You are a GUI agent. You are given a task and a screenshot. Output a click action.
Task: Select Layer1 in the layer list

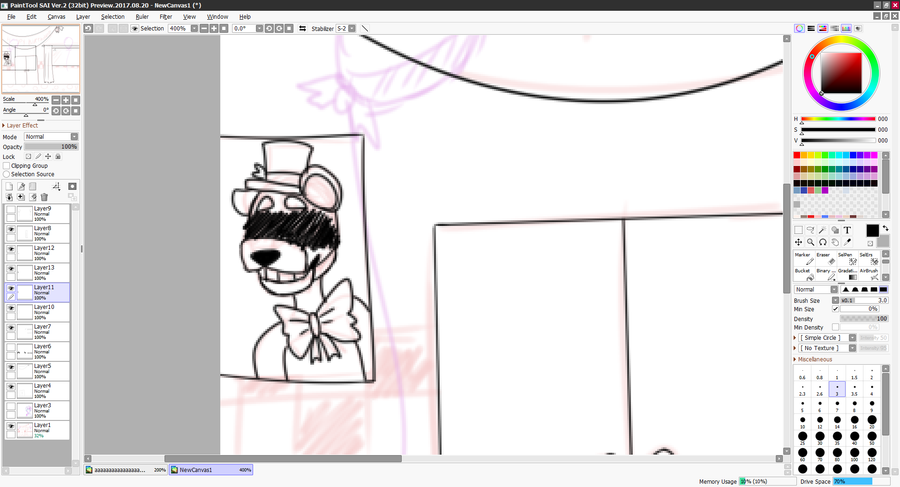tap(37, 430)
